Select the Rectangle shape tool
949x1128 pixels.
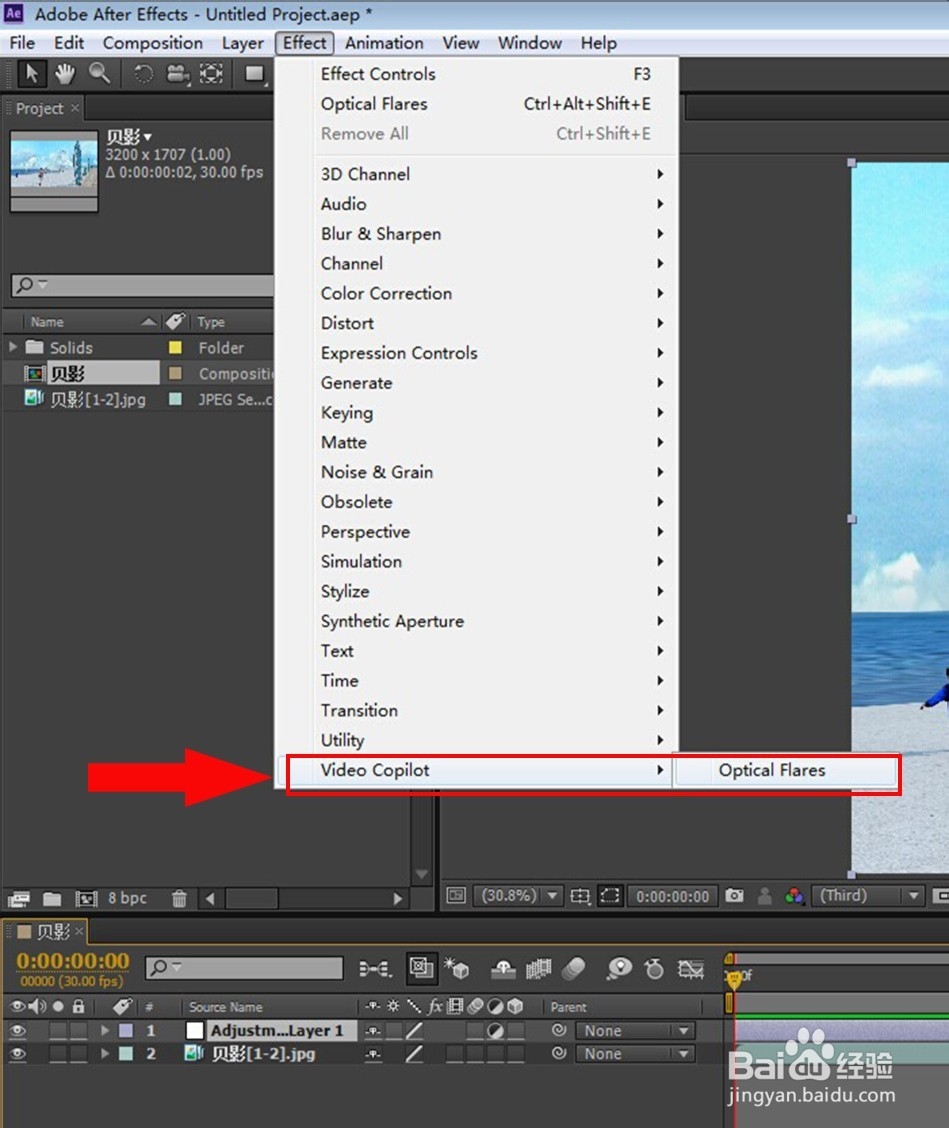coord(255,73)
